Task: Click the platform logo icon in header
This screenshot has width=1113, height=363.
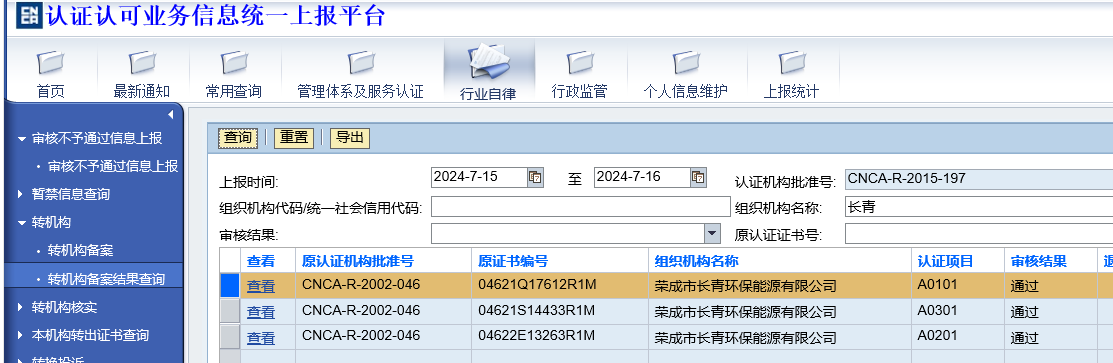Action: click(x=28, y=15)
